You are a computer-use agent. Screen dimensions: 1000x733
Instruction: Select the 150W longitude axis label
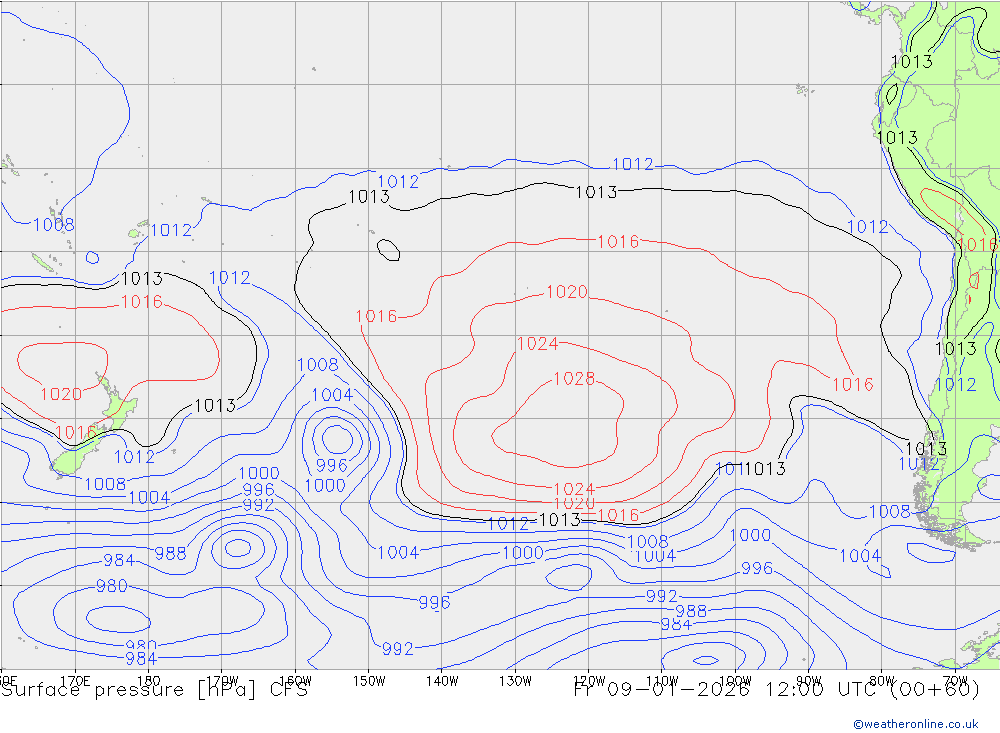(x=369, y=680)
